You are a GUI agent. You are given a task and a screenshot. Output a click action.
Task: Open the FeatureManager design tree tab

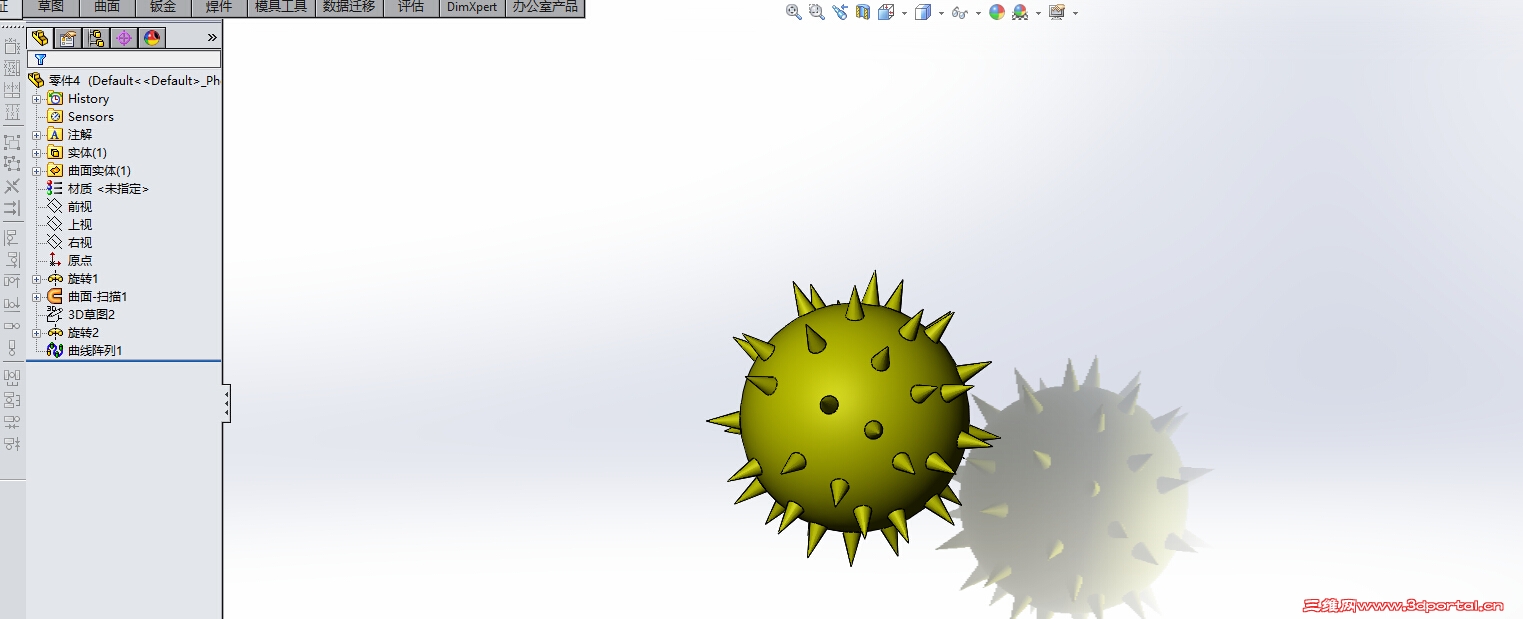(39, 38)
